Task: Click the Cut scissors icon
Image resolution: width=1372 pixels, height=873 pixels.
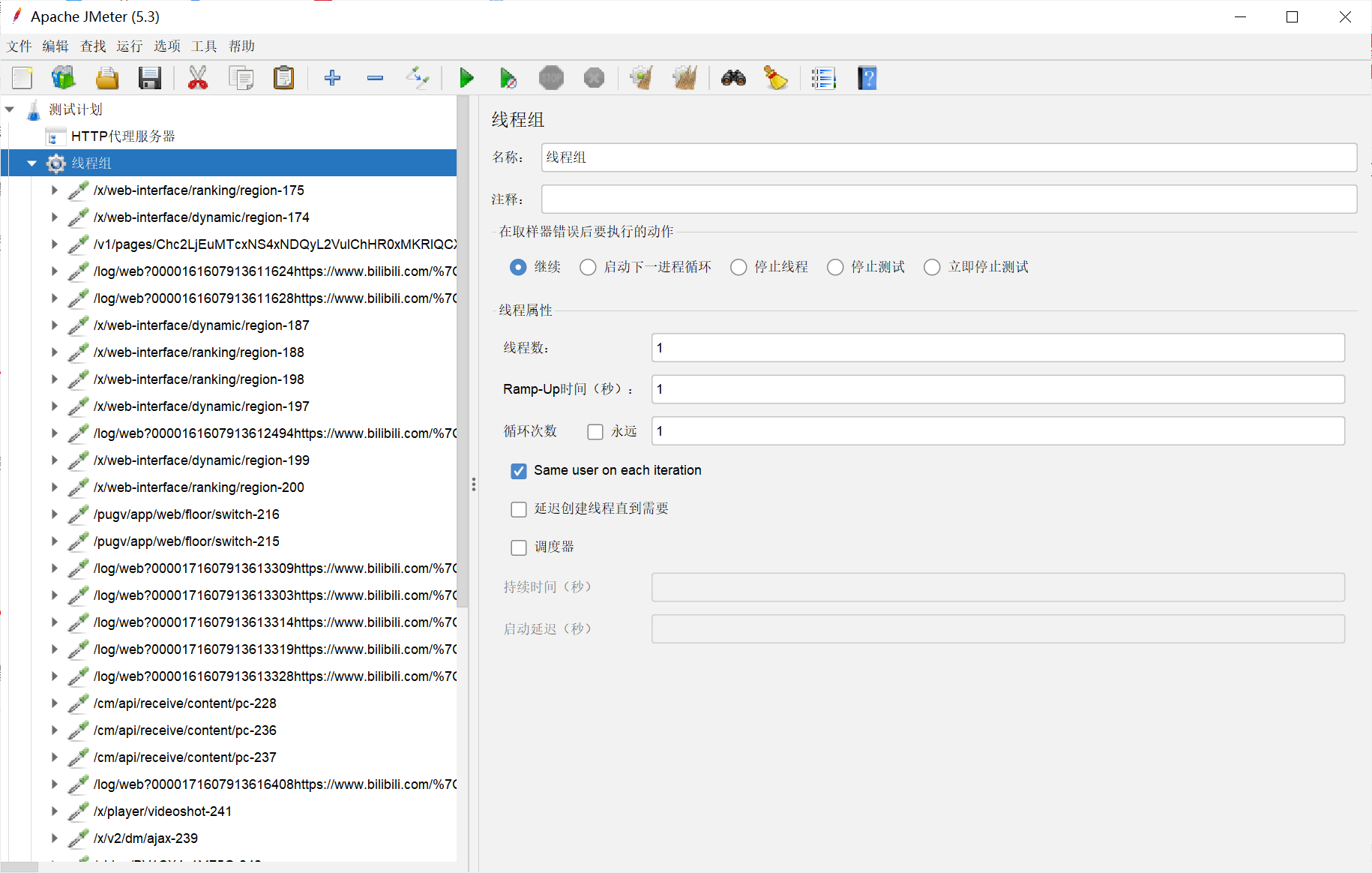Action: [x=198, y=78]
